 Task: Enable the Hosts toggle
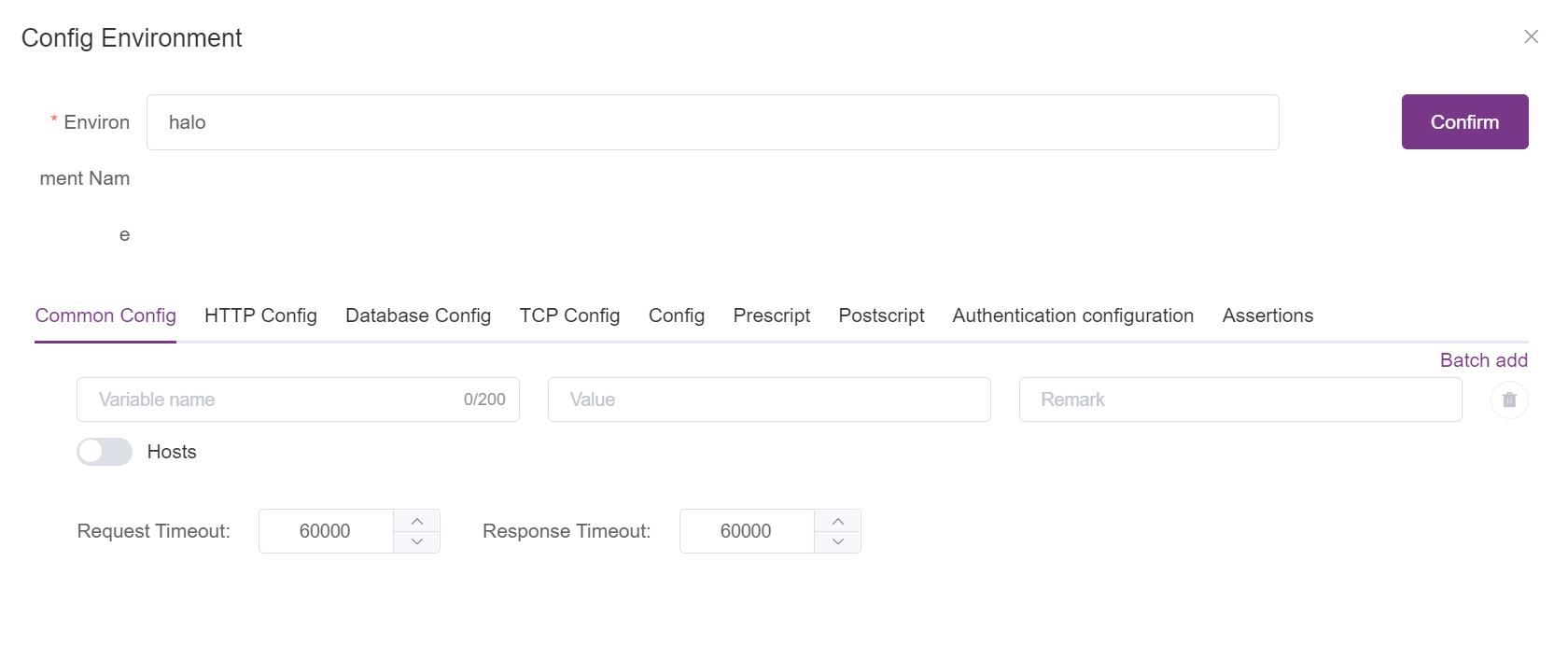tap(104, 452)
